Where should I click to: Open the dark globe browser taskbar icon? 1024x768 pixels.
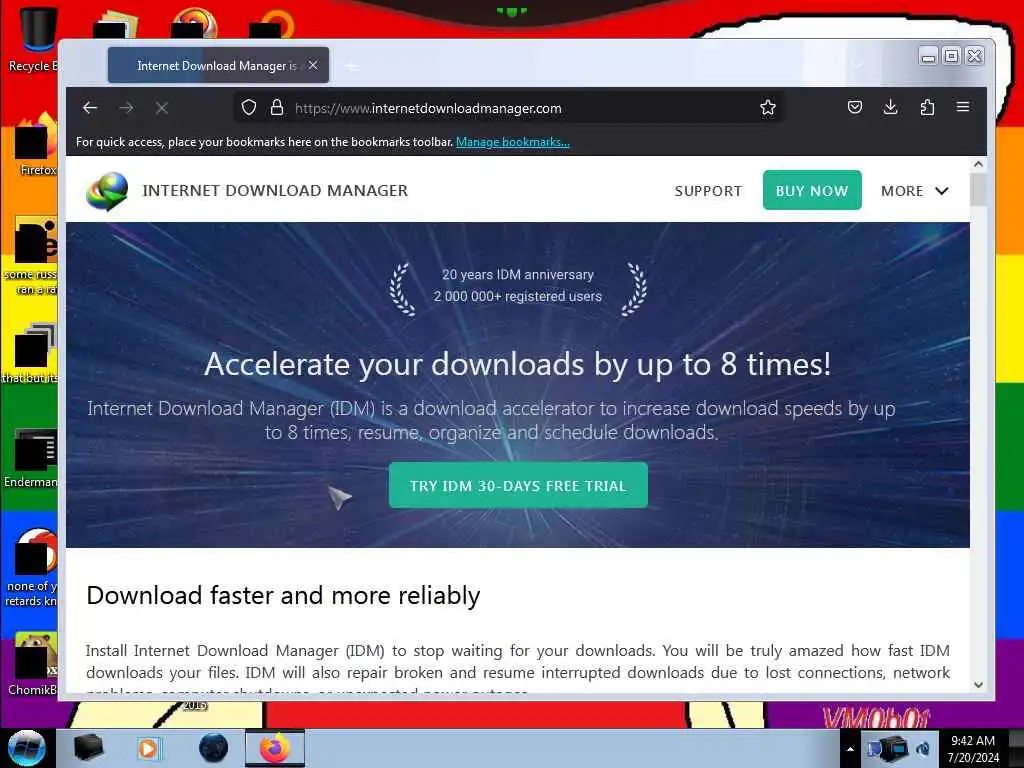point(214,748)
